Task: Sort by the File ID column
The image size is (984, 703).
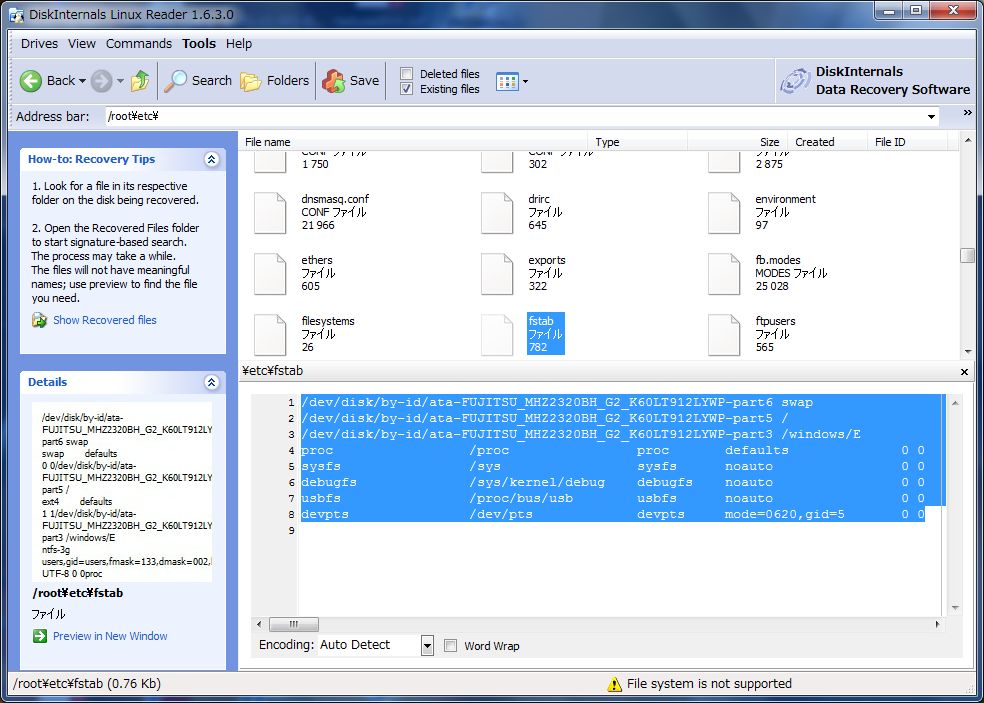Action: pyautogui.click(x=907, y=142)
